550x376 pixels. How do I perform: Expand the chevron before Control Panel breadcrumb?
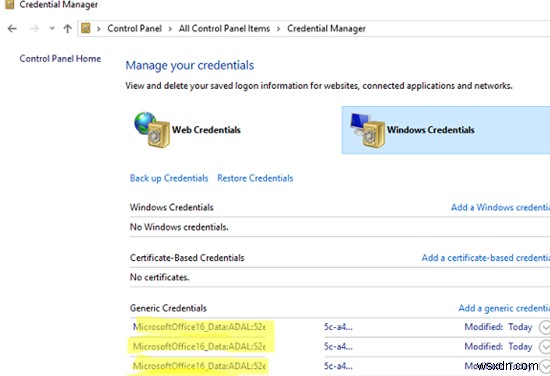(x=99, y=29)
